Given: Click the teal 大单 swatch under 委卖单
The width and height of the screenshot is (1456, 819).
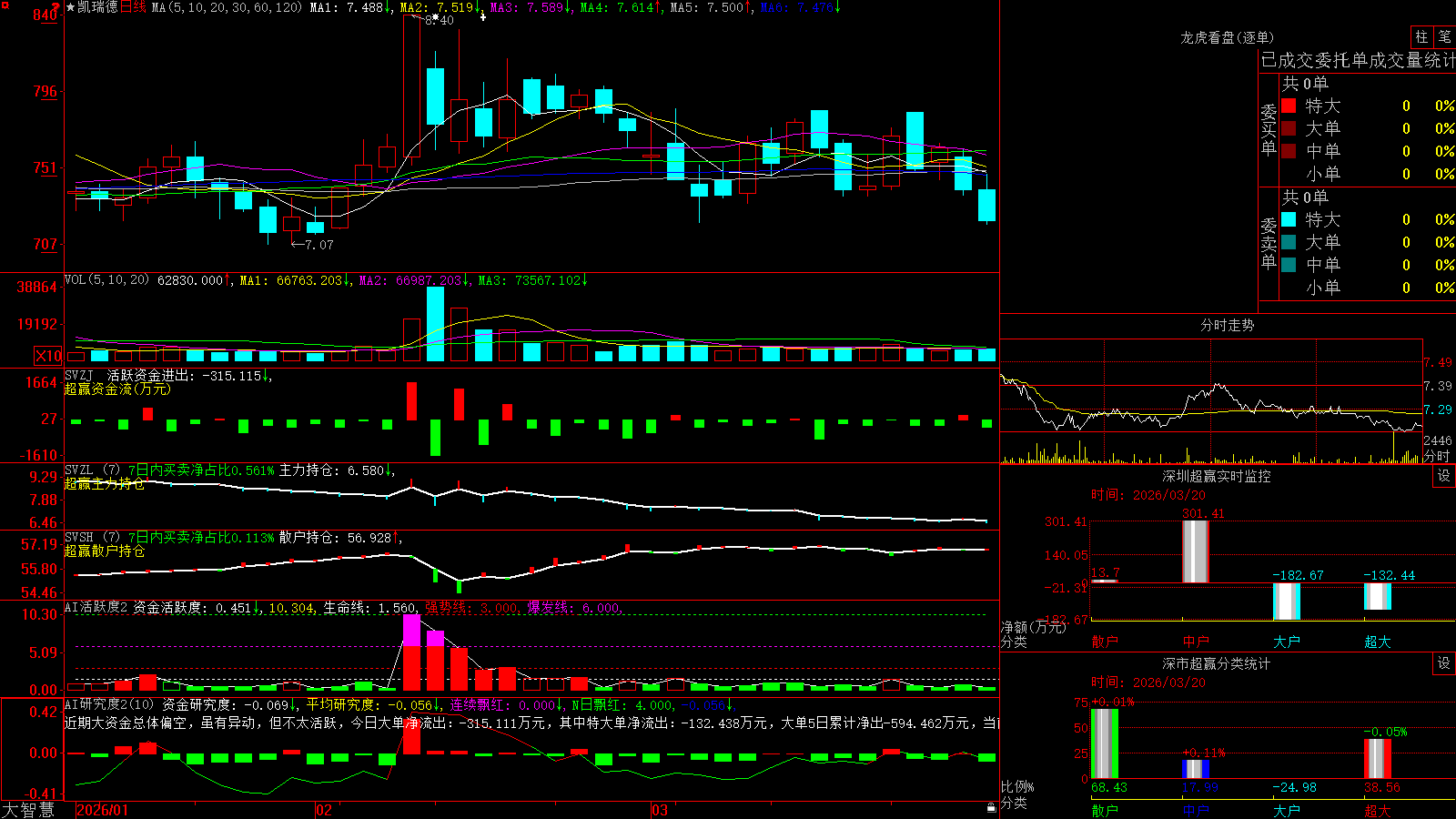Looking at the screenshot, I should 1289,242.
